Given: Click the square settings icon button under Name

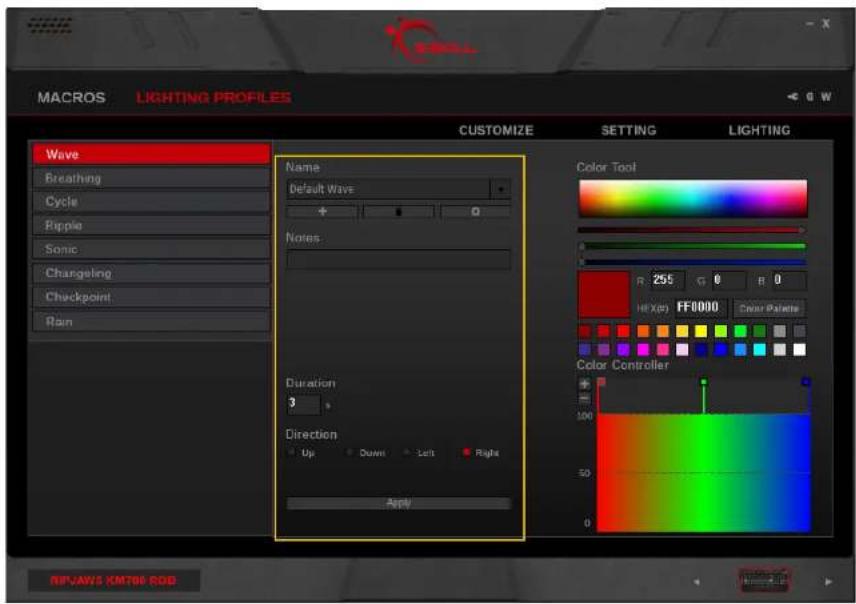Looking at the screenshot, I should point(475,211).
